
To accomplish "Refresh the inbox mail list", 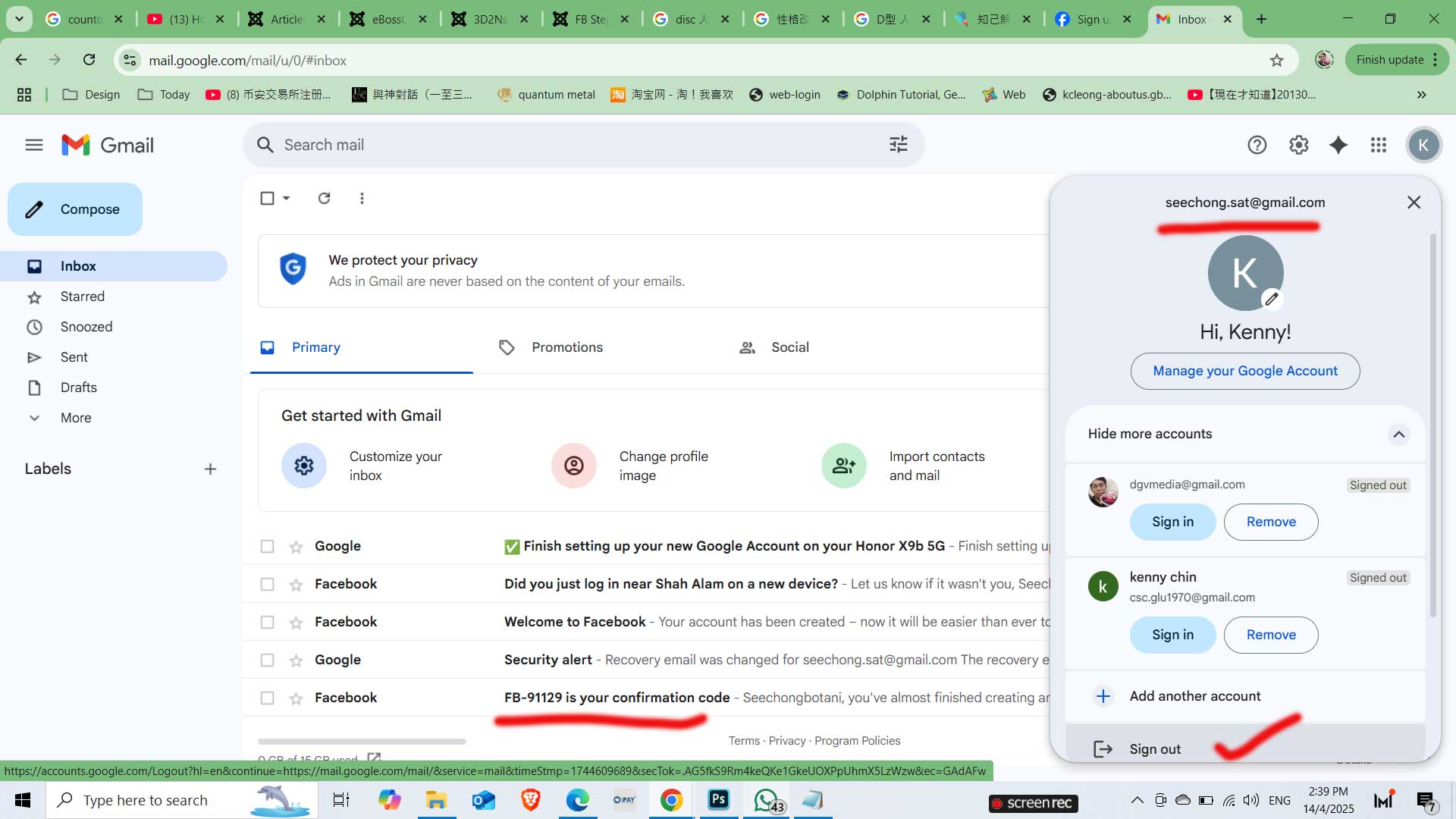I will [324, 198].
